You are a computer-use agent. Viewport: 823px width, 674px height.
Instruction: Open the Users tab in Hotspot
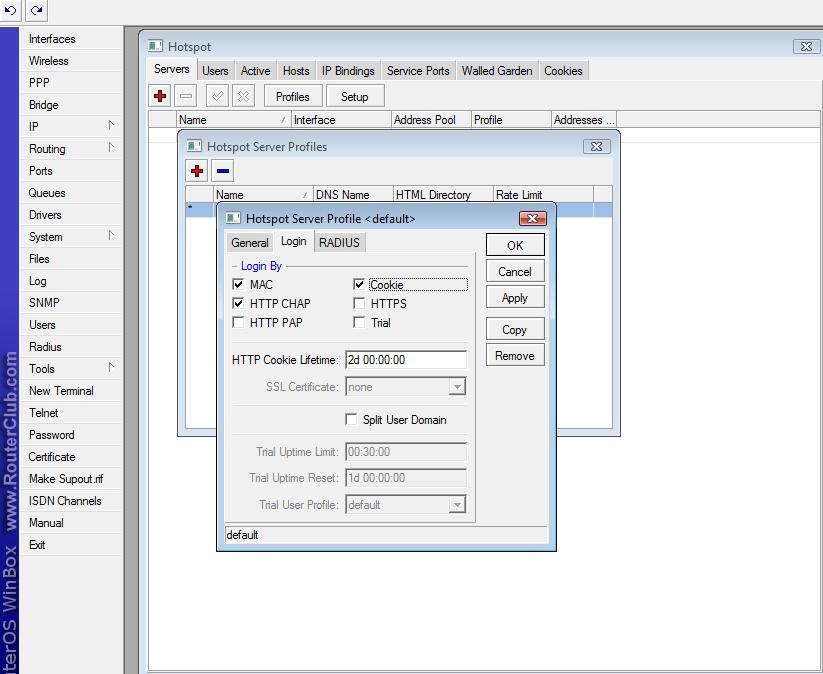(x=215, y=71)
